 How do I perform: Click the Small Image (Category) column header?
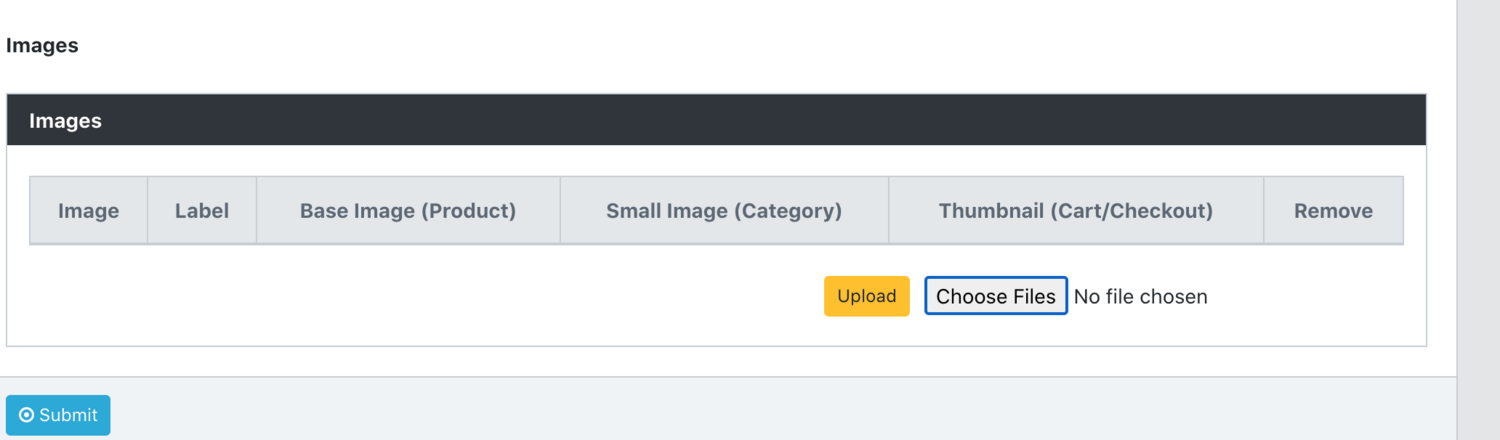pos(724,211)
